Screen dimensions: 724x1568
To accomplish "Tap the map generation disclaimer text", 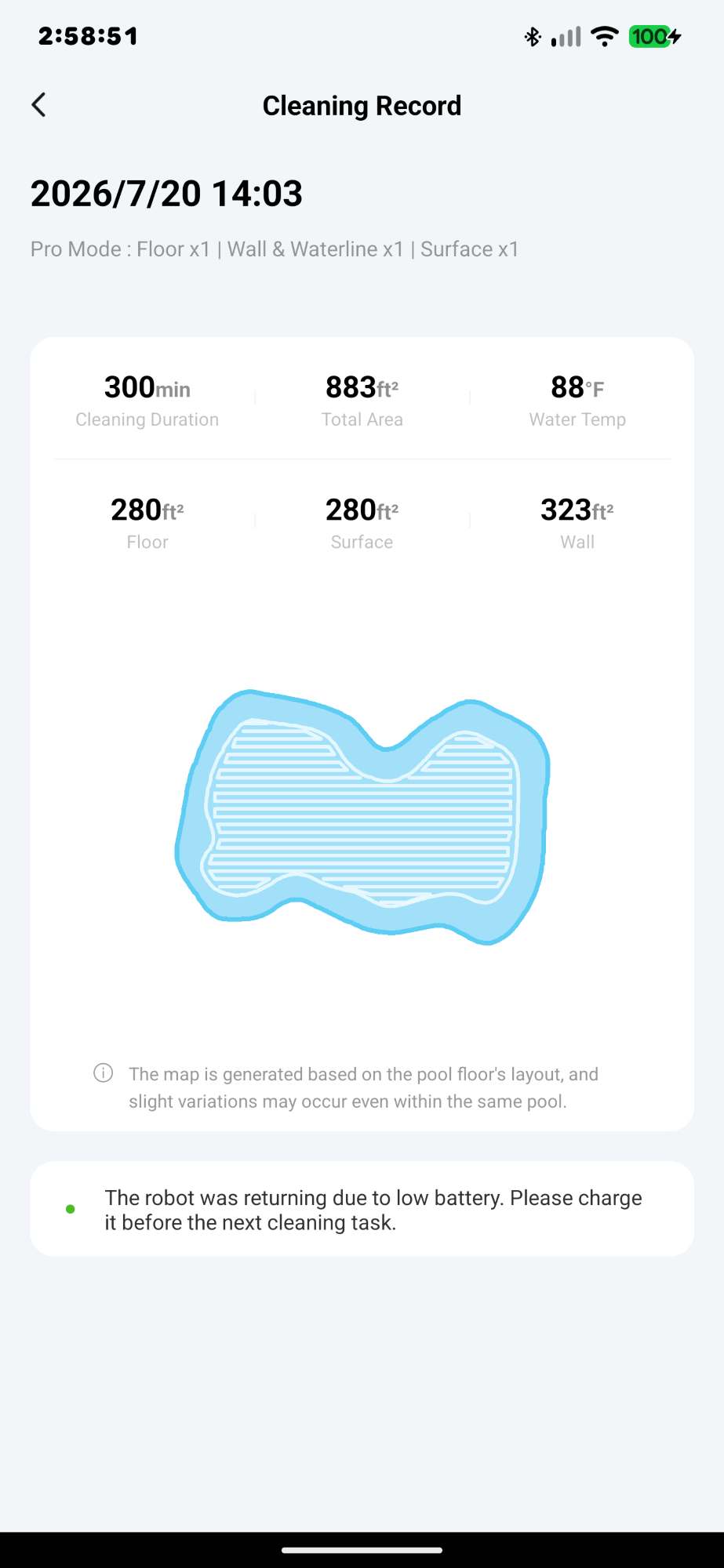I will point(363,1087).
